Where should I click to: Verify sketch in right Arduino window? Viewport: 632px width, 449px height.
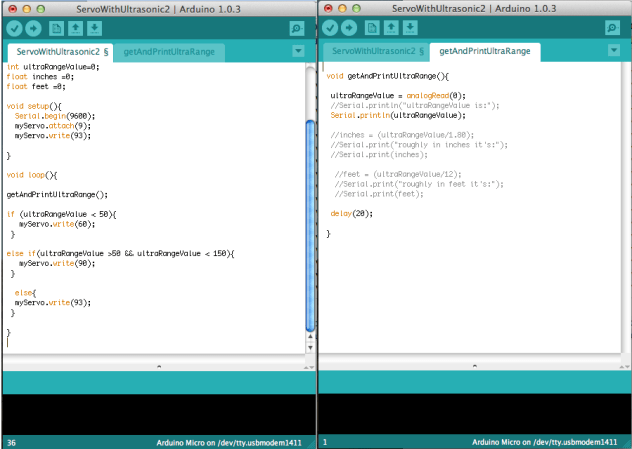330,28
